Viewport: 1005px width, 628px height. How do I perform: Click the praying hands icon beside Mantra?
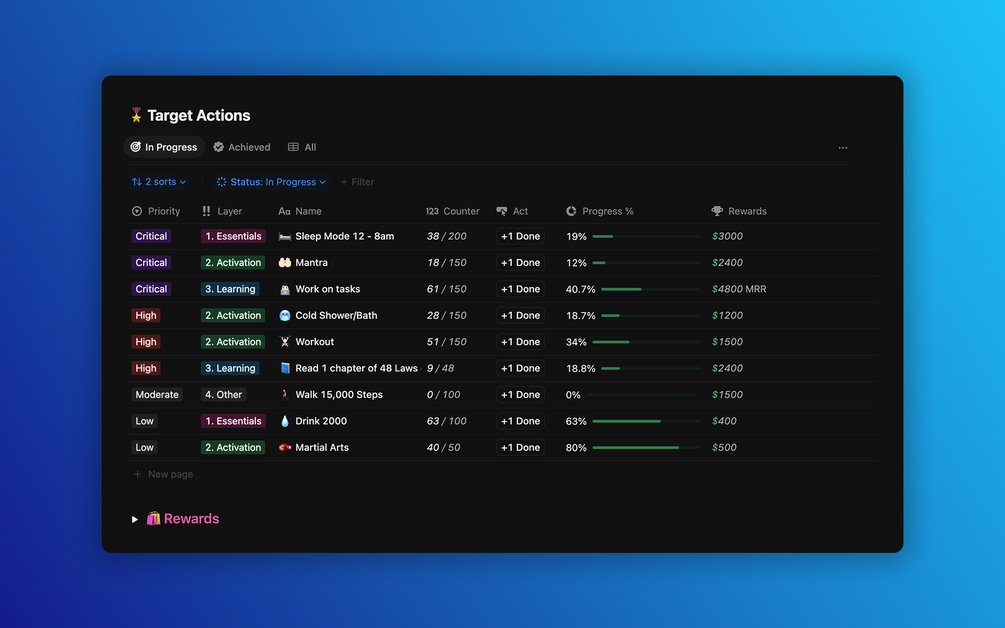click(x=285, y=263)
